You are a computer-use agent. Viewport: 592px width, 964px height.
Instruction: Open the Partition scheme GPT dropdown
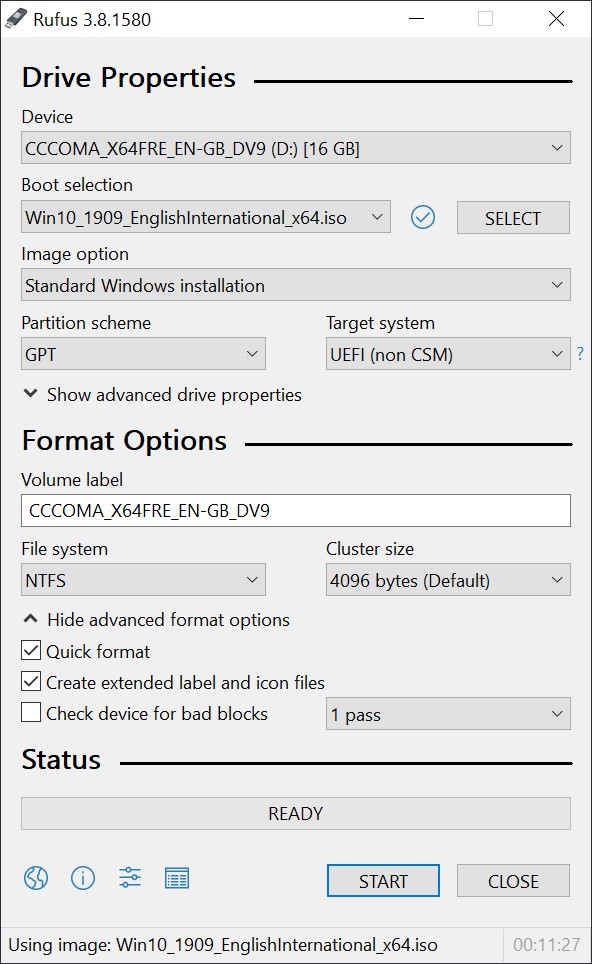[143, 353]
